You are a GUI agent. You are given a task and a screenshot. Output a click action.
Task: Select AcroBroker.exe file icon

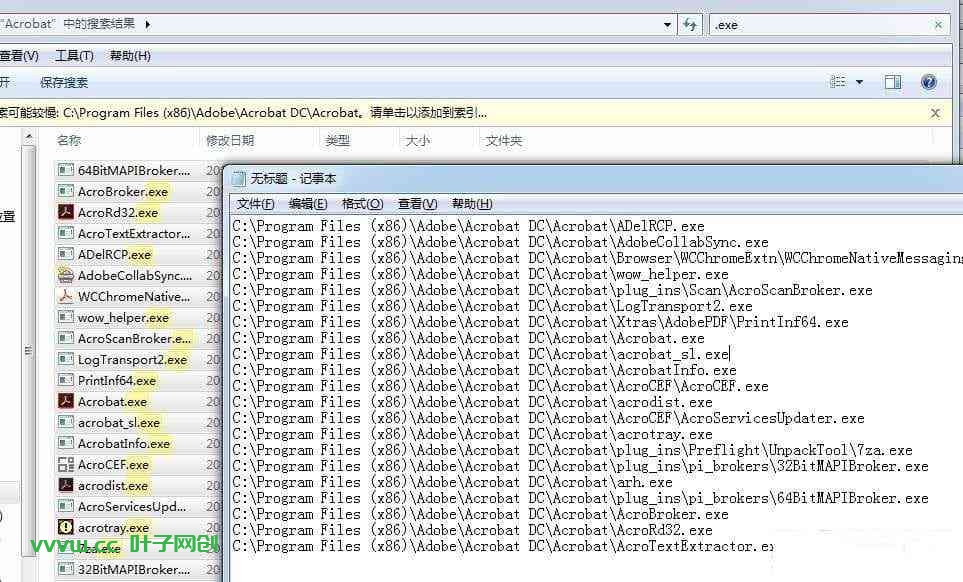click(65, 191)
